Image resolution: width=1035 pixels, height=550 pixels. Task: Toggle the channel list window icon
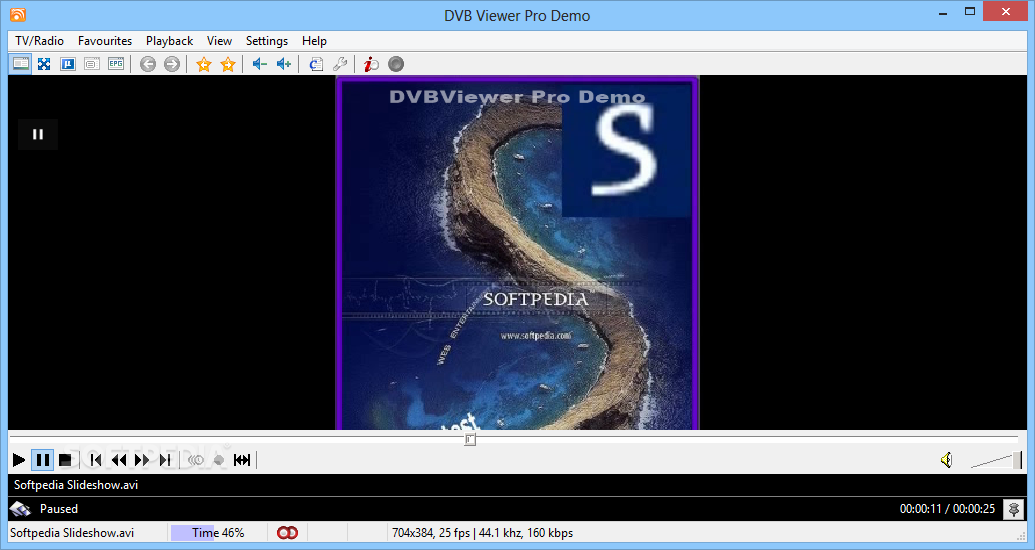[20, 64]
